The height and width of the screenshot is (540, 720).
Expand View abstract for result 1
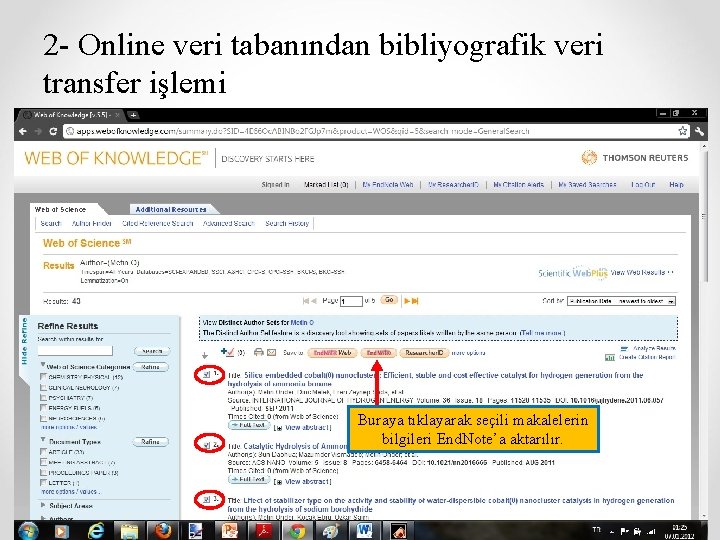click(303, 428)
